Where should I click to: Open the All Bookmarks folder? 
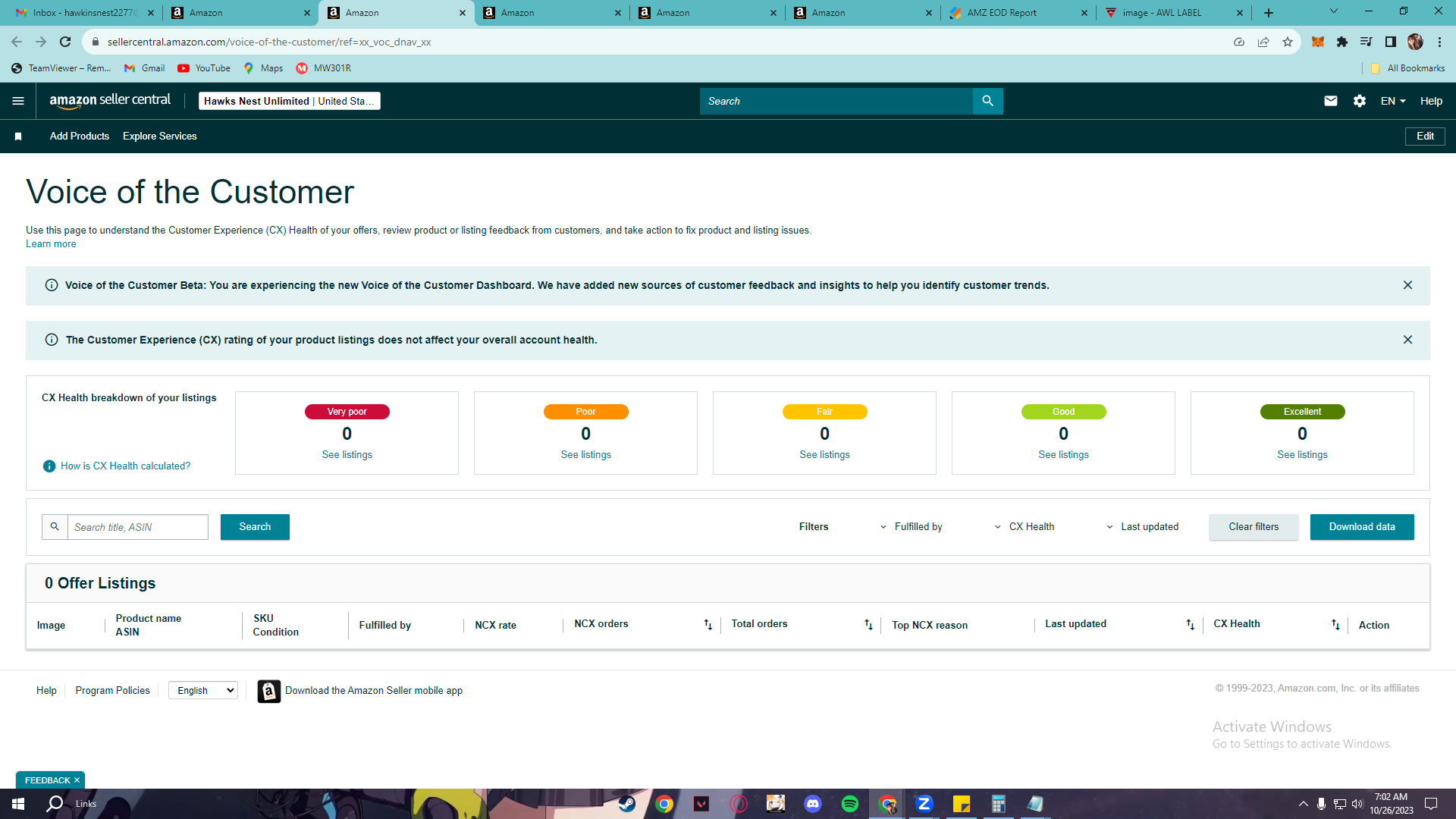(1407, 68)
